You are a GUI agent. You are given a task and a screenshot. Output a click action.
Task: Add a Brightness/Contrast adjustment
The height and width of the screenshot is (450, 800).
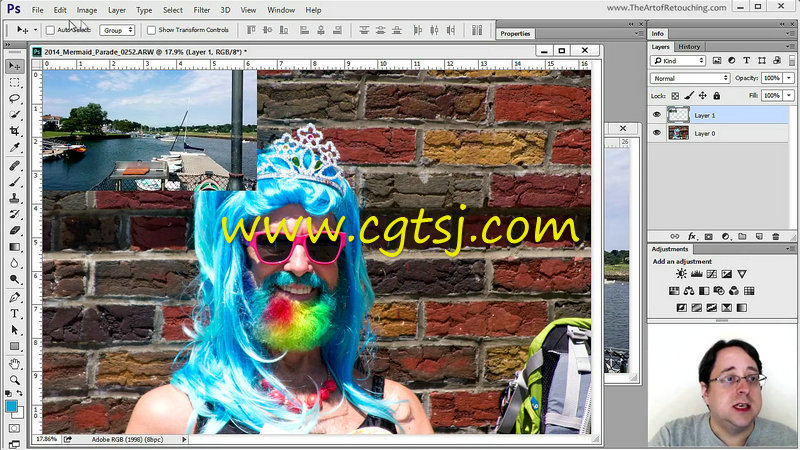coord(681,274)
